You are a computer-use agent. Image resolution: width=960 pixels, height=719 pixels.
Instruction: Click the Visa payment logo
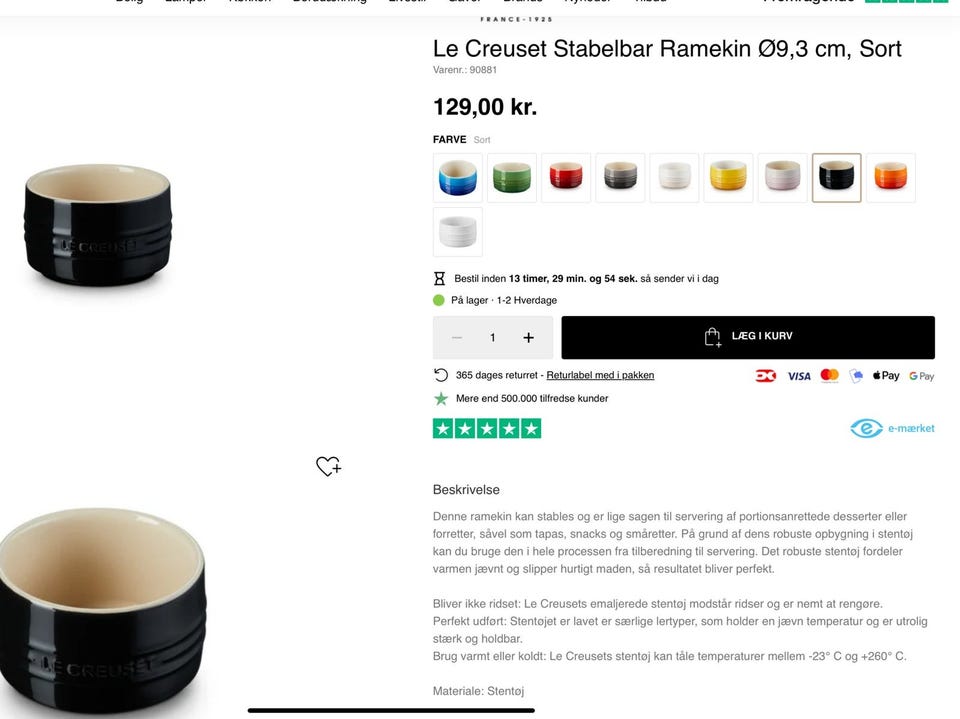(x=798, y=376)
